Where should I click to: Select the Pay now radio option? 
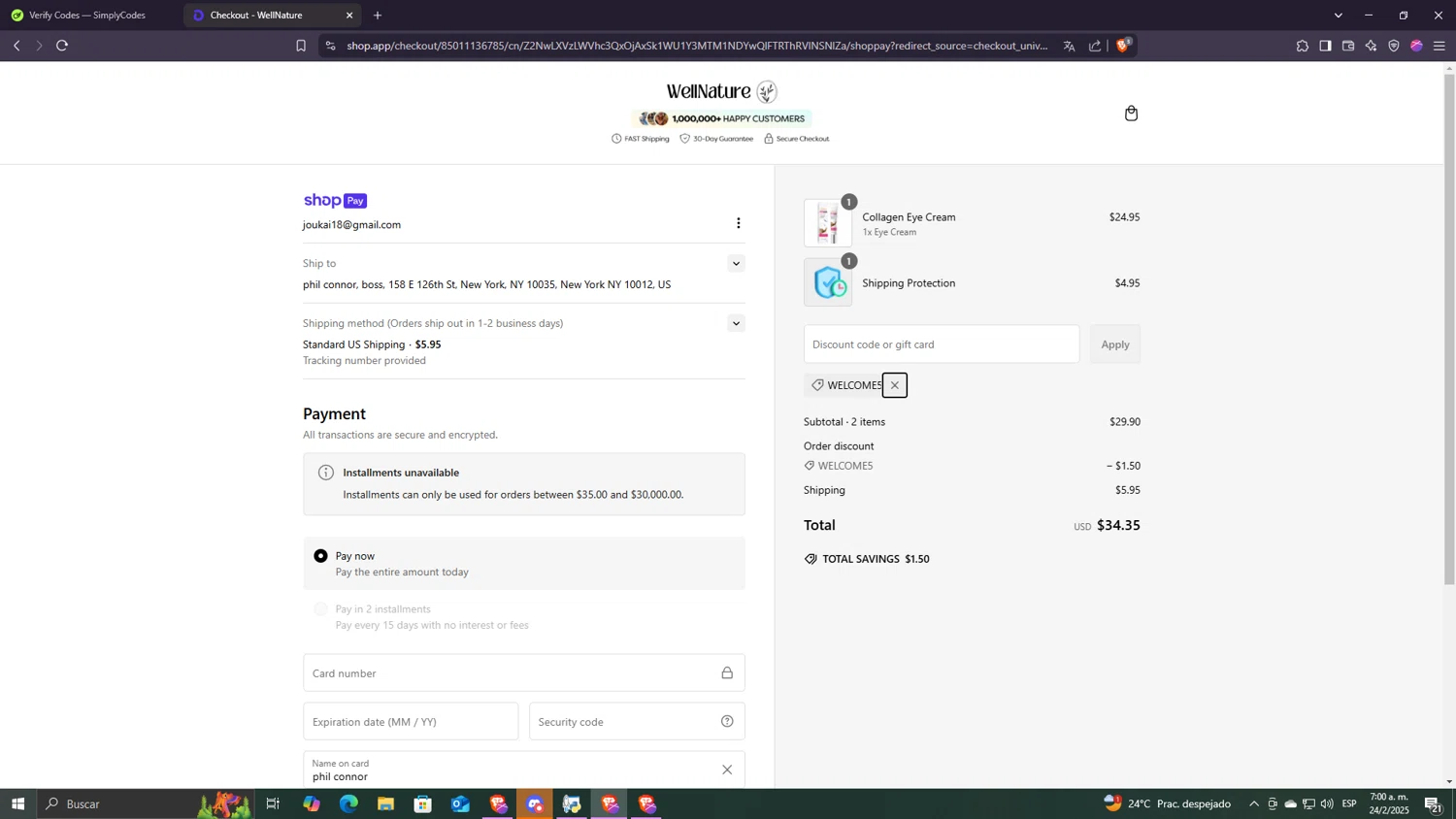(x=320, y=556)
